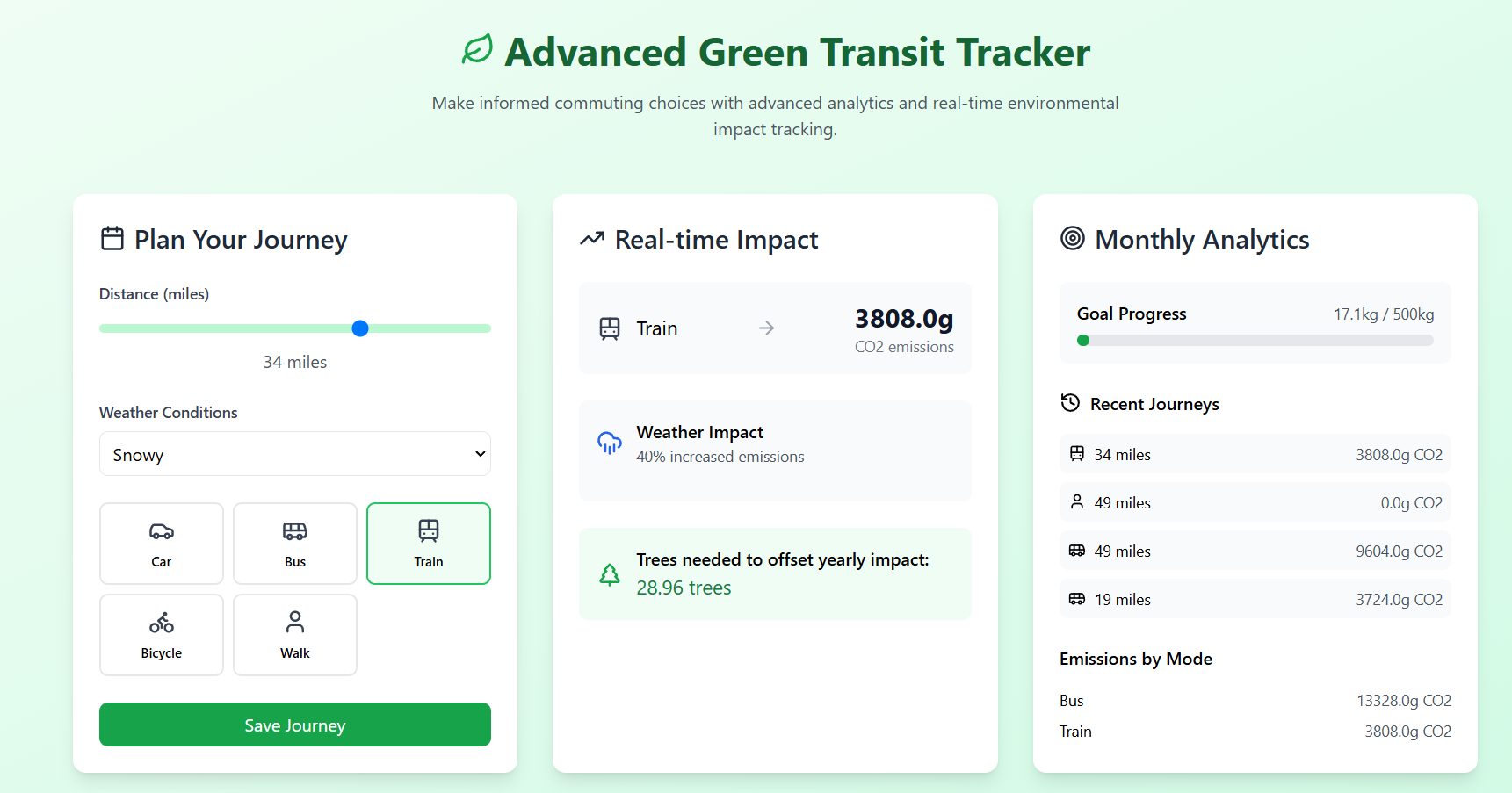
Task: Click the calendar icon beside Plan Your Journey
Action: pos(112,238)
